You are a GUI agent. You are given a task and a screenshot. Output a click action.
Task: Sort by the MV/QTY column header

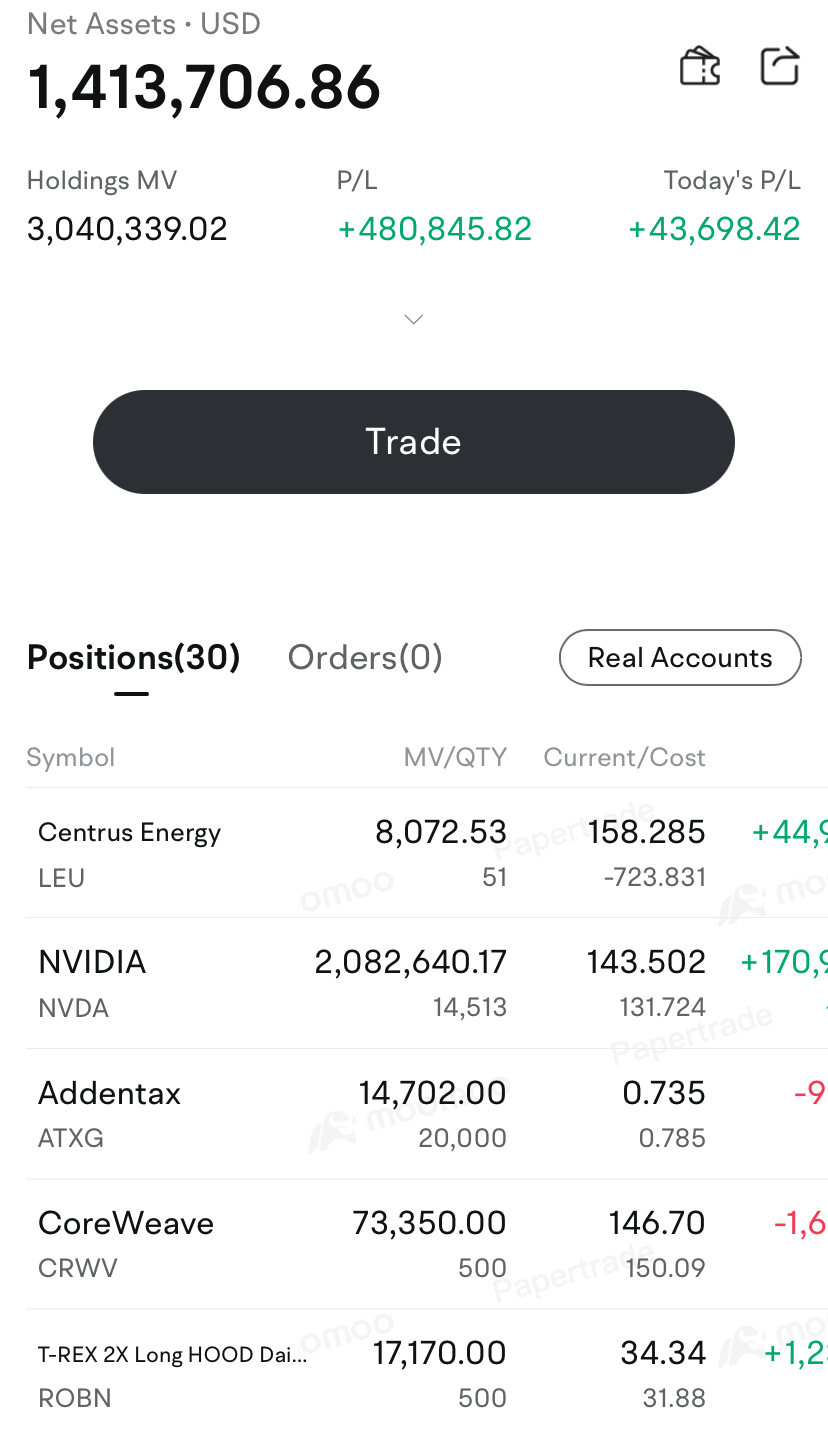(455, 758)
